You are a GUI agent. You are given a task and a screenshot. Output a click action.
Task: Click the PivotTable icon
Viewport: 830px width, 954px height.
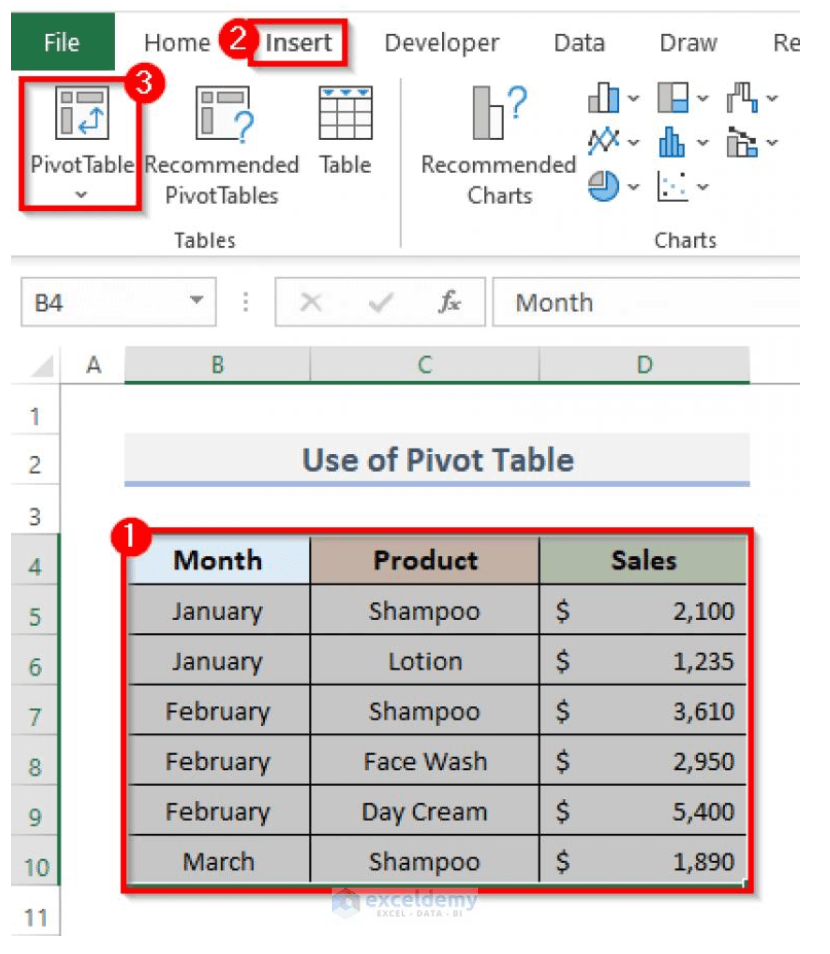(x=82, y=113)
